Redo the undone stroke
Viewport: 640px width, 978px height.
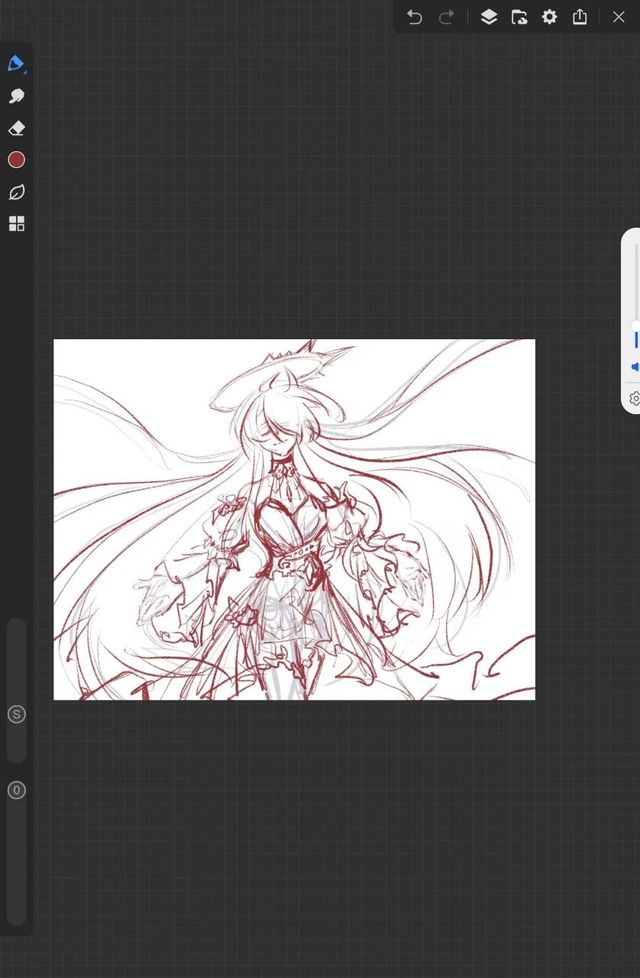point(446,17)
